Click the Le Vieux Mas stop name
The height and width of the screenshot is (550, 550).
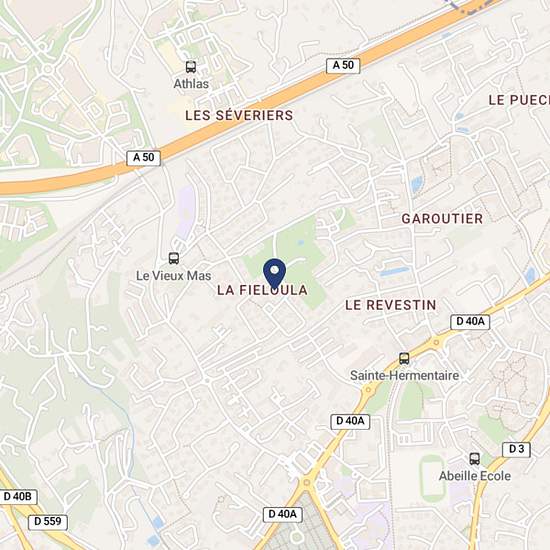[x=174, y=276]
